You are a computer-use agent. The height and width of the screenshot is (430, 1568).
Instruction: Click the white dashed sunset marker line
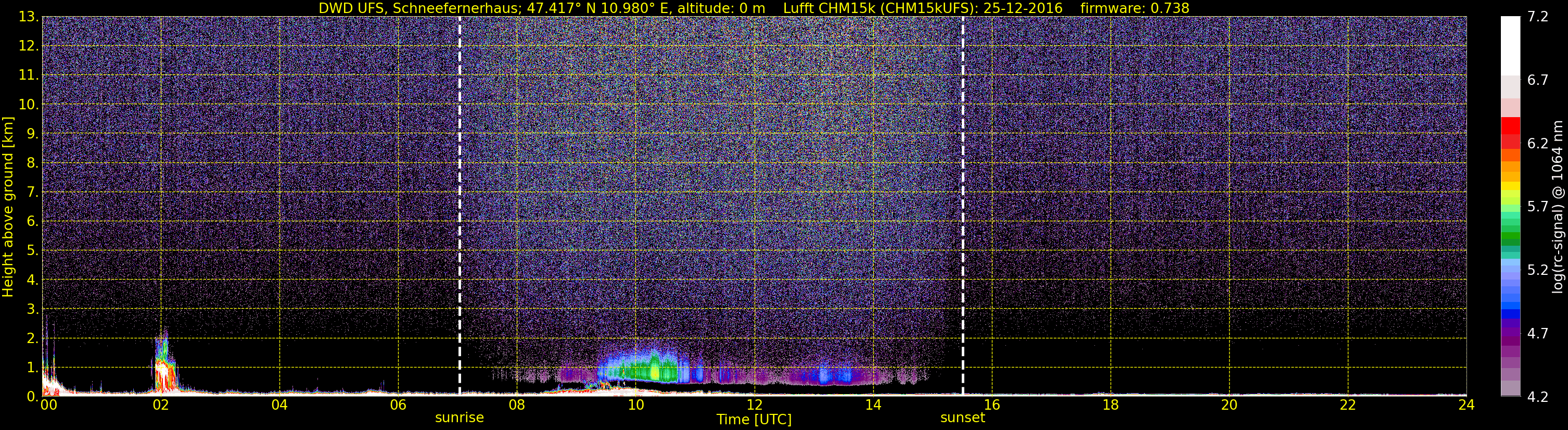[963, 206]
